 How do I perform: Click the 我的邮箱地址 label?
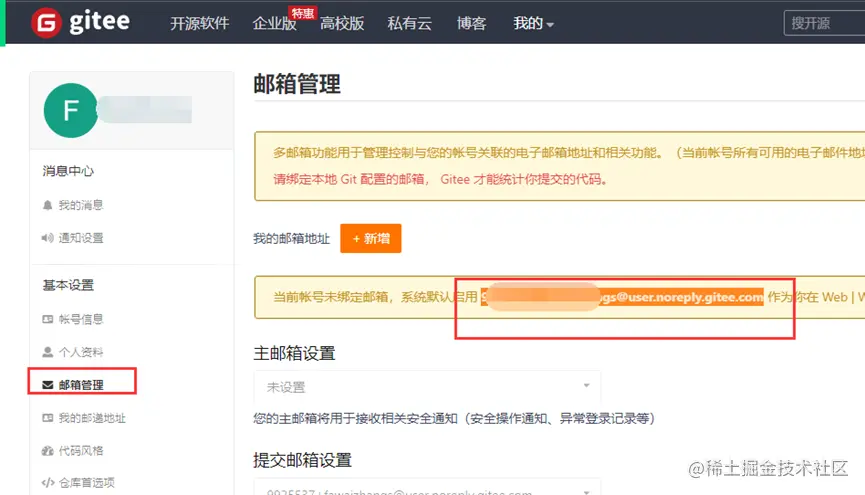tap(291, 238)
